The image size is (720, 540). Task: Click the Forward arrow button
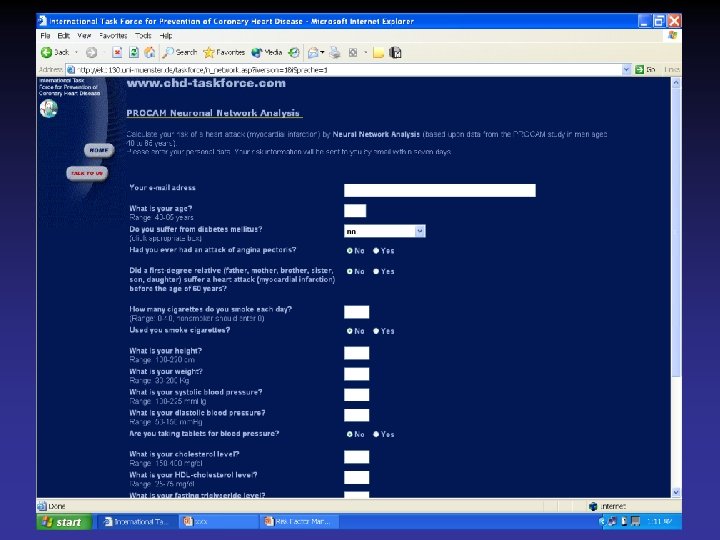(91, 53)
